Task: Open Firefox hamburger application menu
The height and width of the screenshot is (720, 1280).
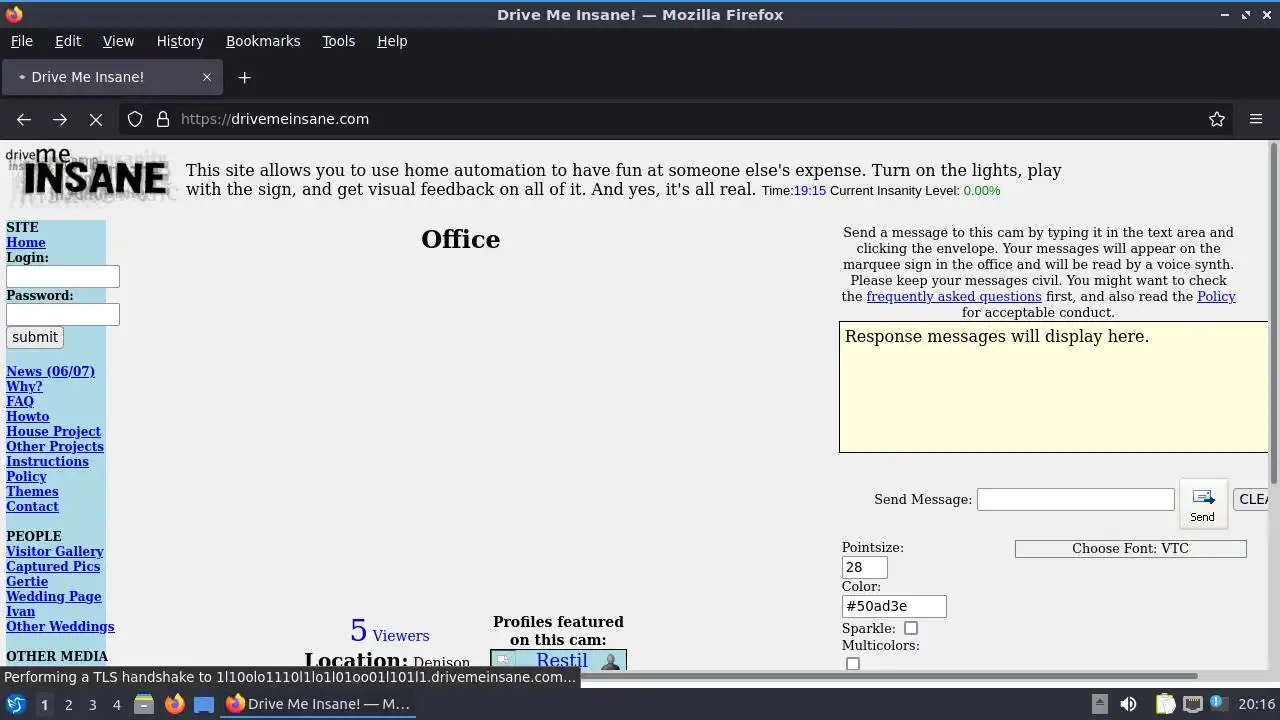Action: [x=1256, y=119]
